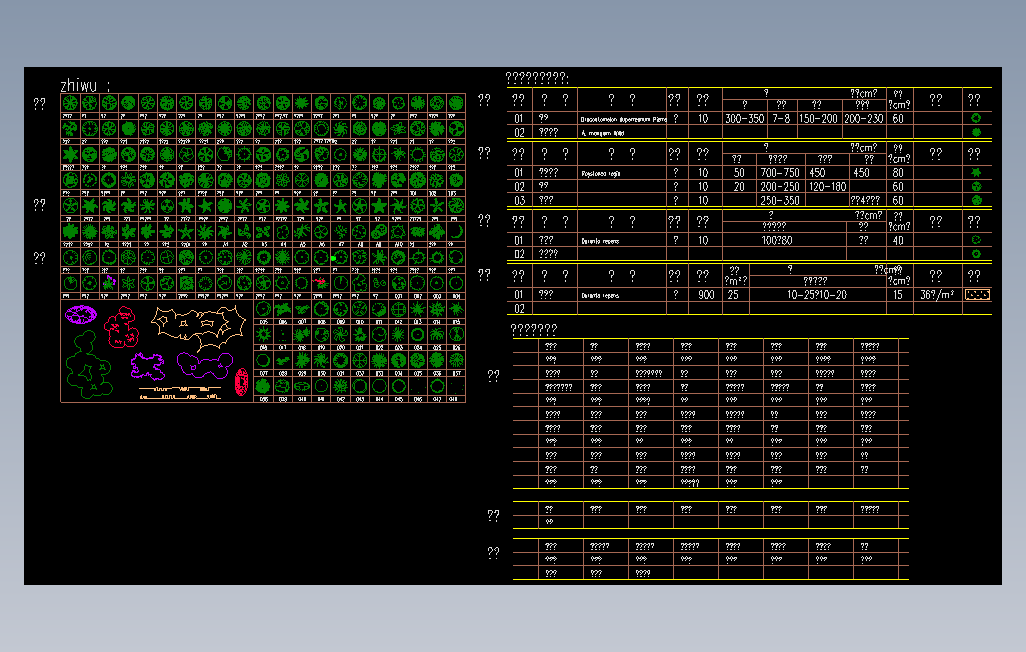Click the '200-250' table cell
1026x652 pixels.
[x=780, y=187]
